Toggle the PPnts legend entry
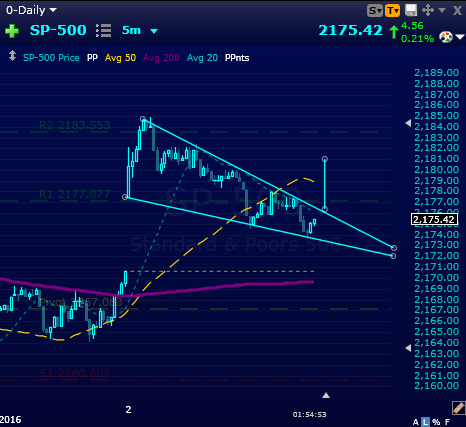Screen dimensions: 466x427 click(x=237, y=58)
